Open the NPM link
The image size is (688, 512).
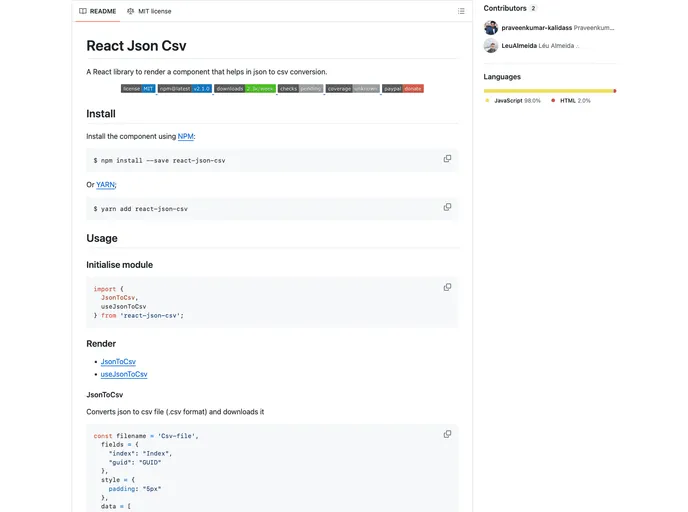point(185,136)
